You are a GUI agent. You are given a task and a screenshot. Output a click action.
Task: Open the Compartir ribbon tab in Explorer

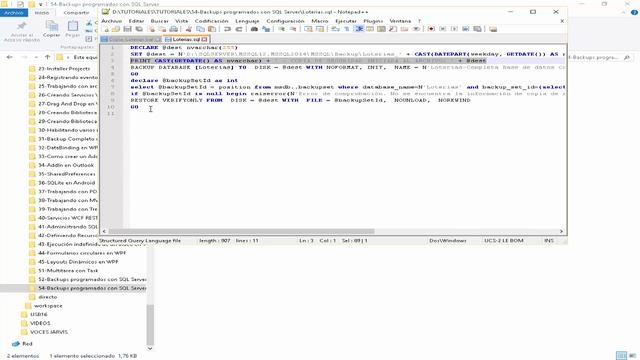76,13
